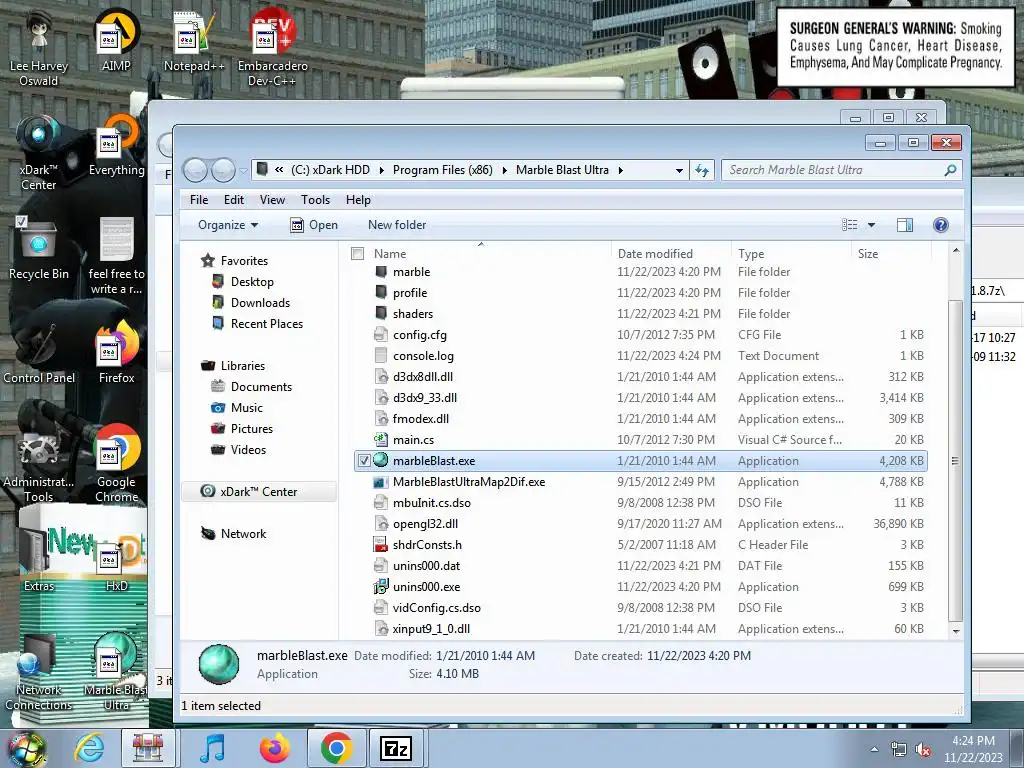This screenshot has height=768, width=1024.
Task: Click New folder in the toolbar
Action: click(x=397, y=225)
